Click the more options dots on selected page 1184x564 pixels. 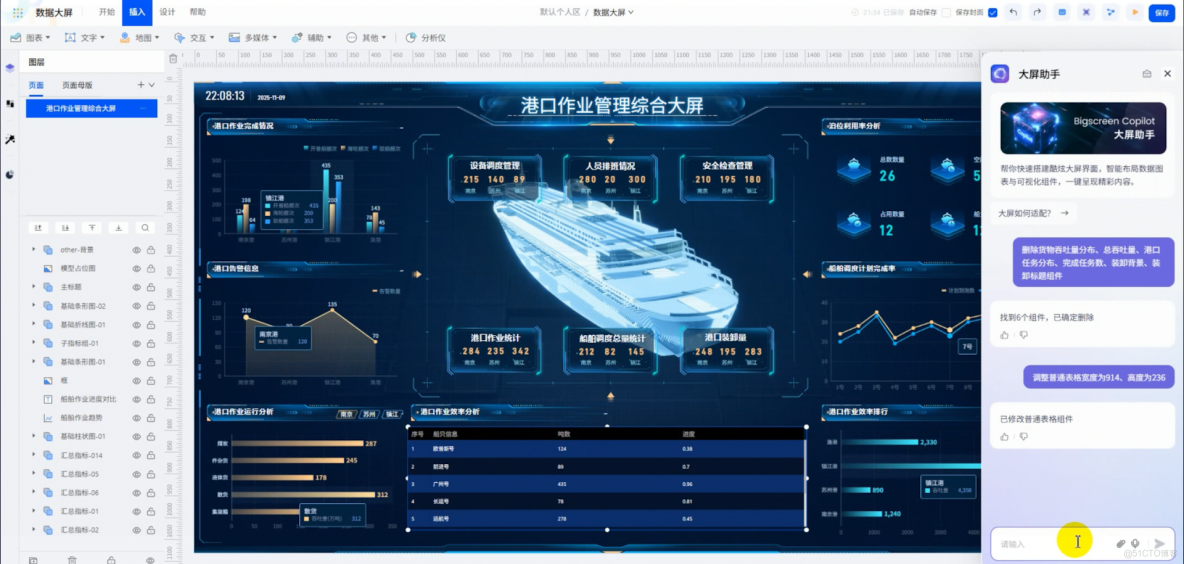tap(143, 109)
